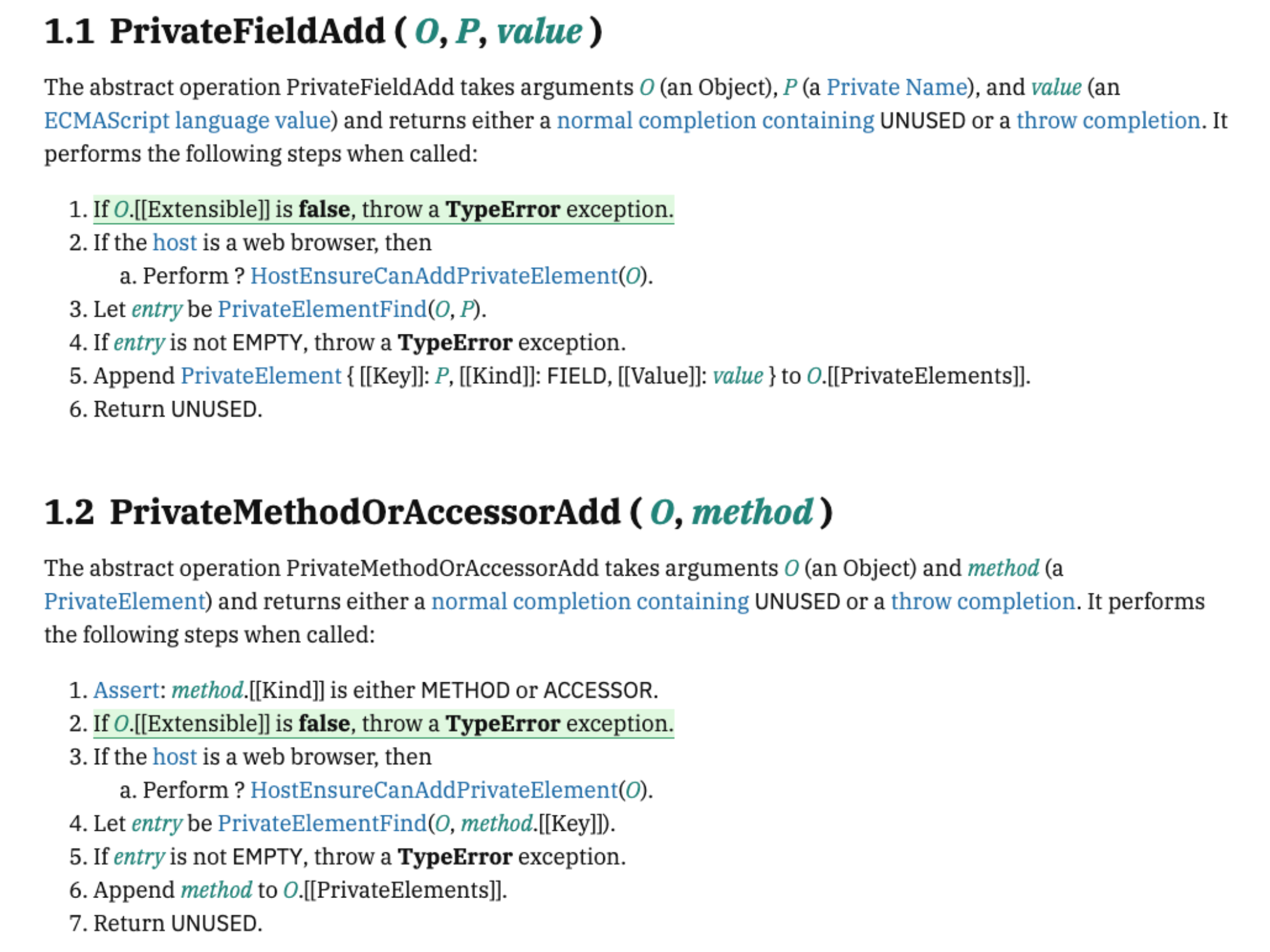Click variable 'entry' in 'Let entry be' of 1.1
The height and width of the screenshot is (952, 1270).
click(x=157, y=310)
